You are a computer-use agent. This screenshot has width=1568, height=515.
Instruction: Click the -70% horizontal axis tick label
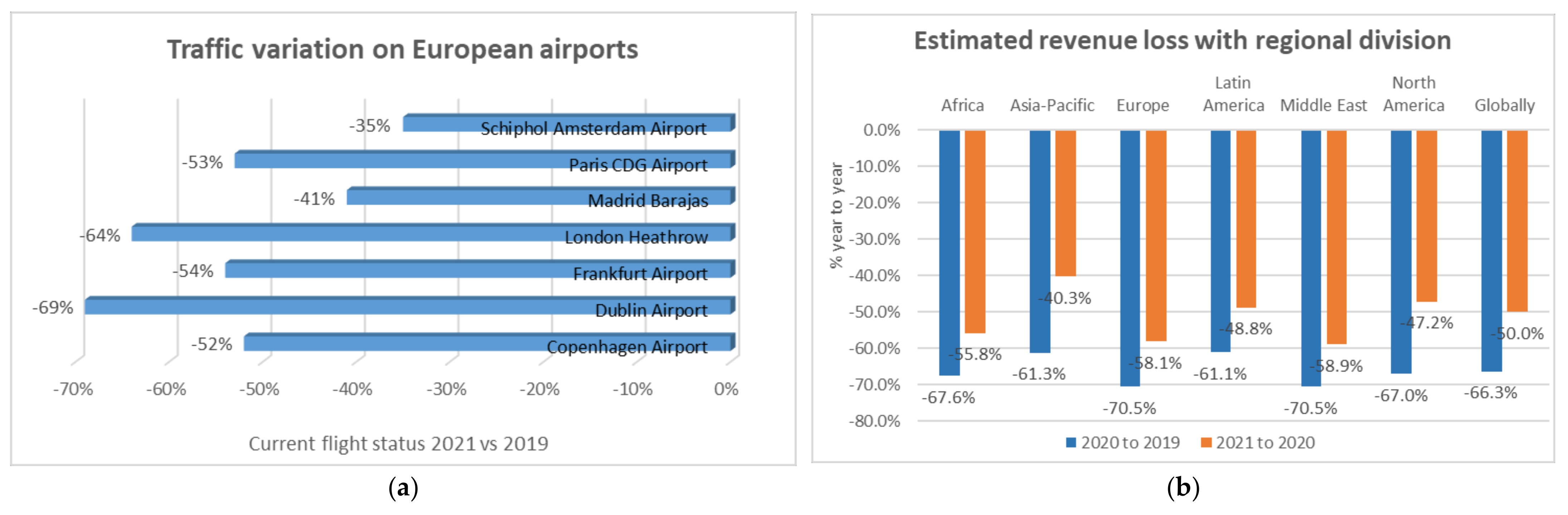[x=73, y=389]
